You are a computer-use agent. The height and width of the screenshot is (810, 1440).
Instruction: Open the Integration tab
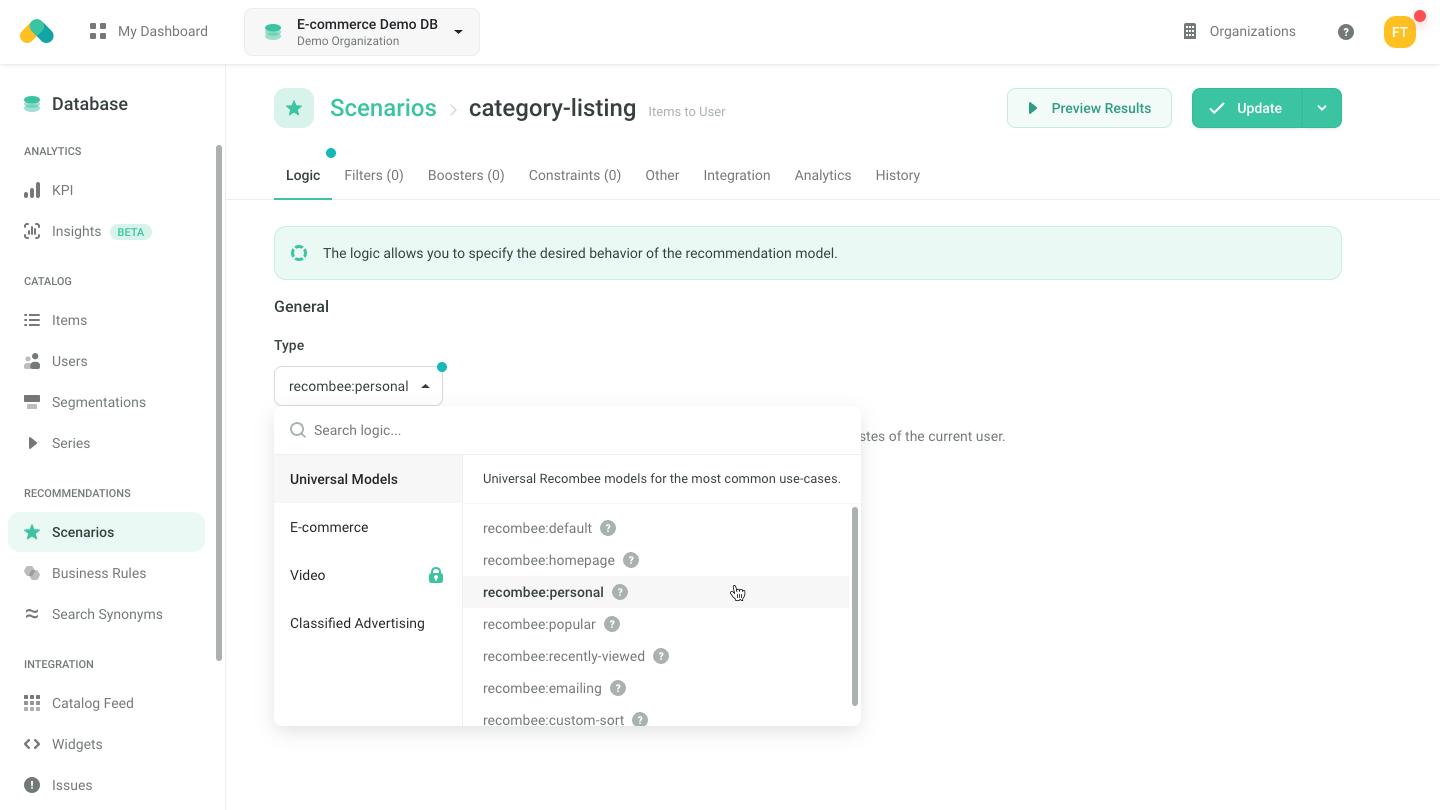point(737,175)
